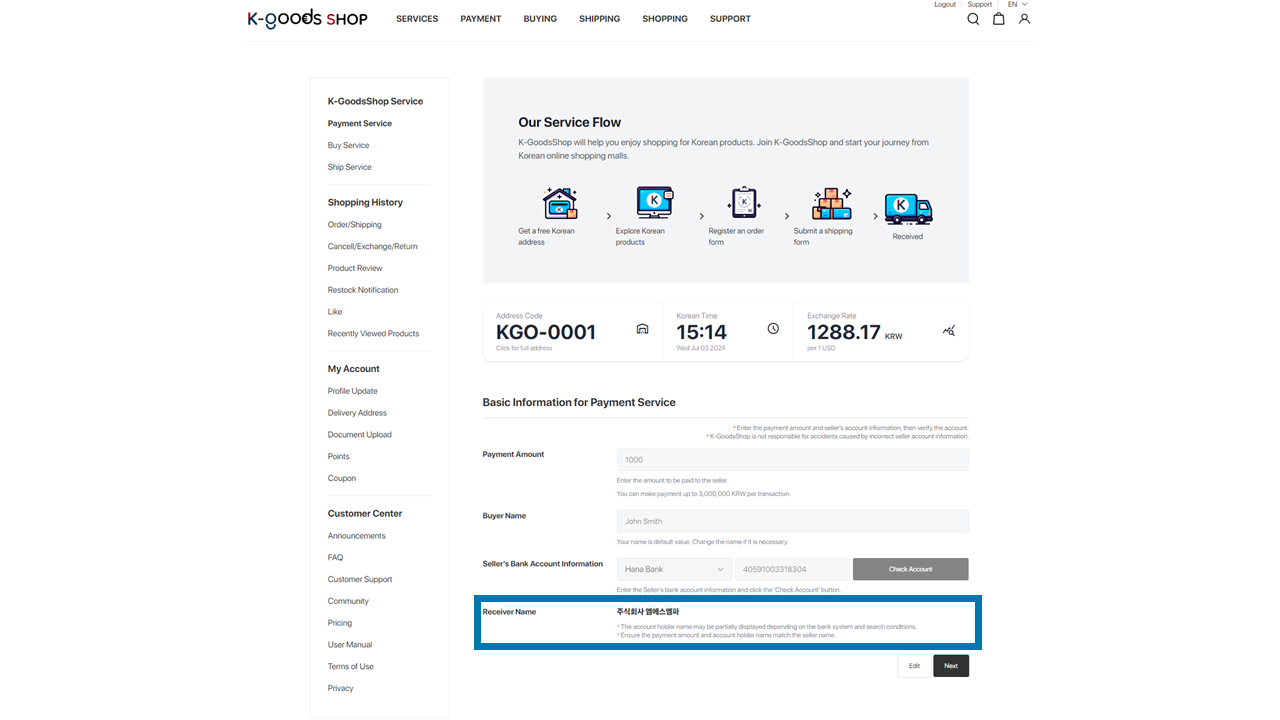The image size is (1280, 720).
Task: Open Cancel/Exchange/Return page
Action: (373, 247)
